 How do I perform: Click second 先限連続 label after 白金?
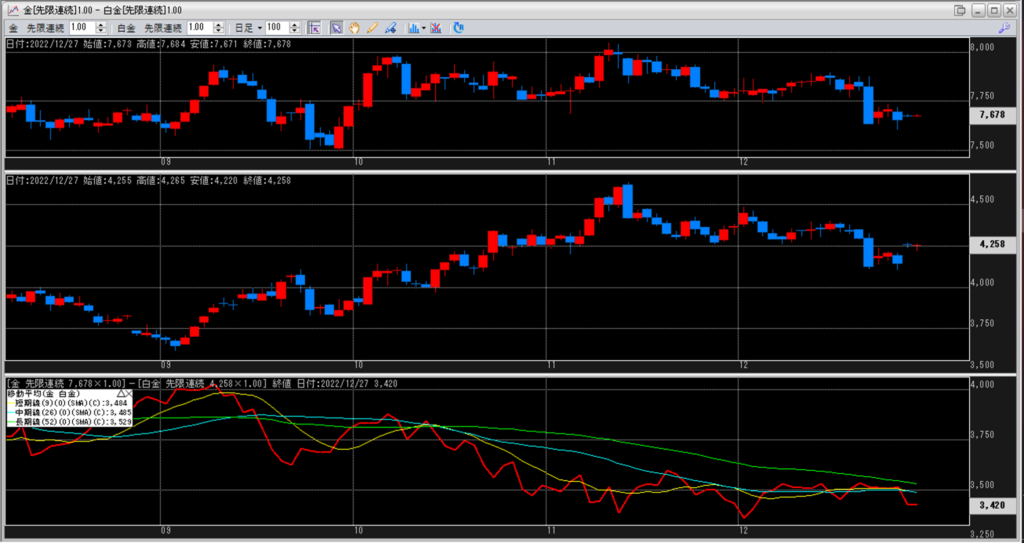[162, 28]
